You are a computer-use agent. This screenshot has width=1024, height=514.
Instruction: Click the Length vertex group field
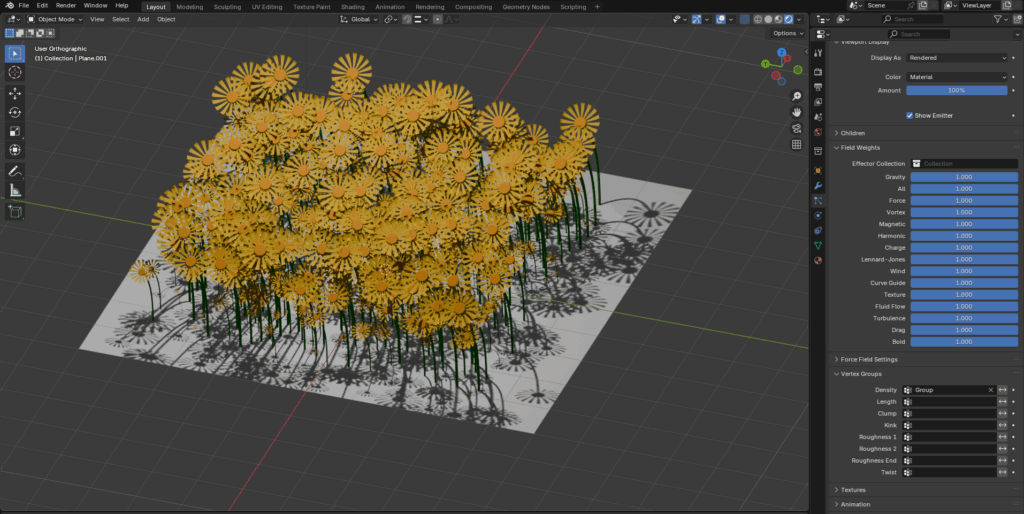pos(950,402)
